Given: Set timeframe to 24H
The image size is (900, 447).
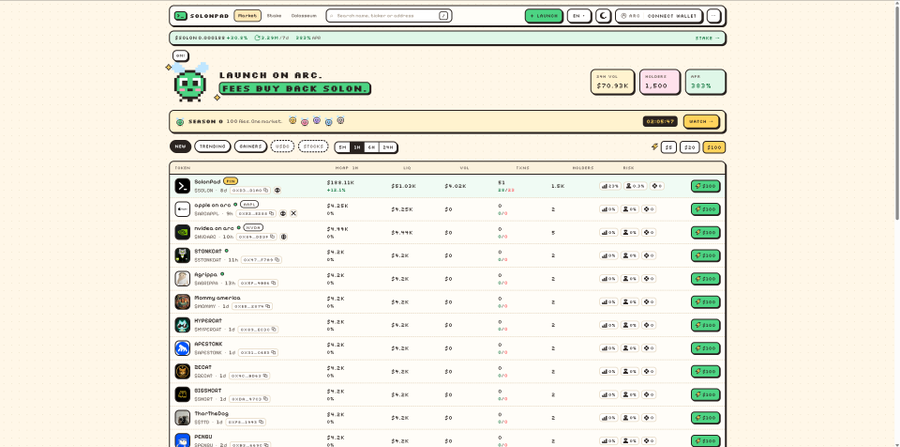Looking at the screenshot, I should pos(388,147).
